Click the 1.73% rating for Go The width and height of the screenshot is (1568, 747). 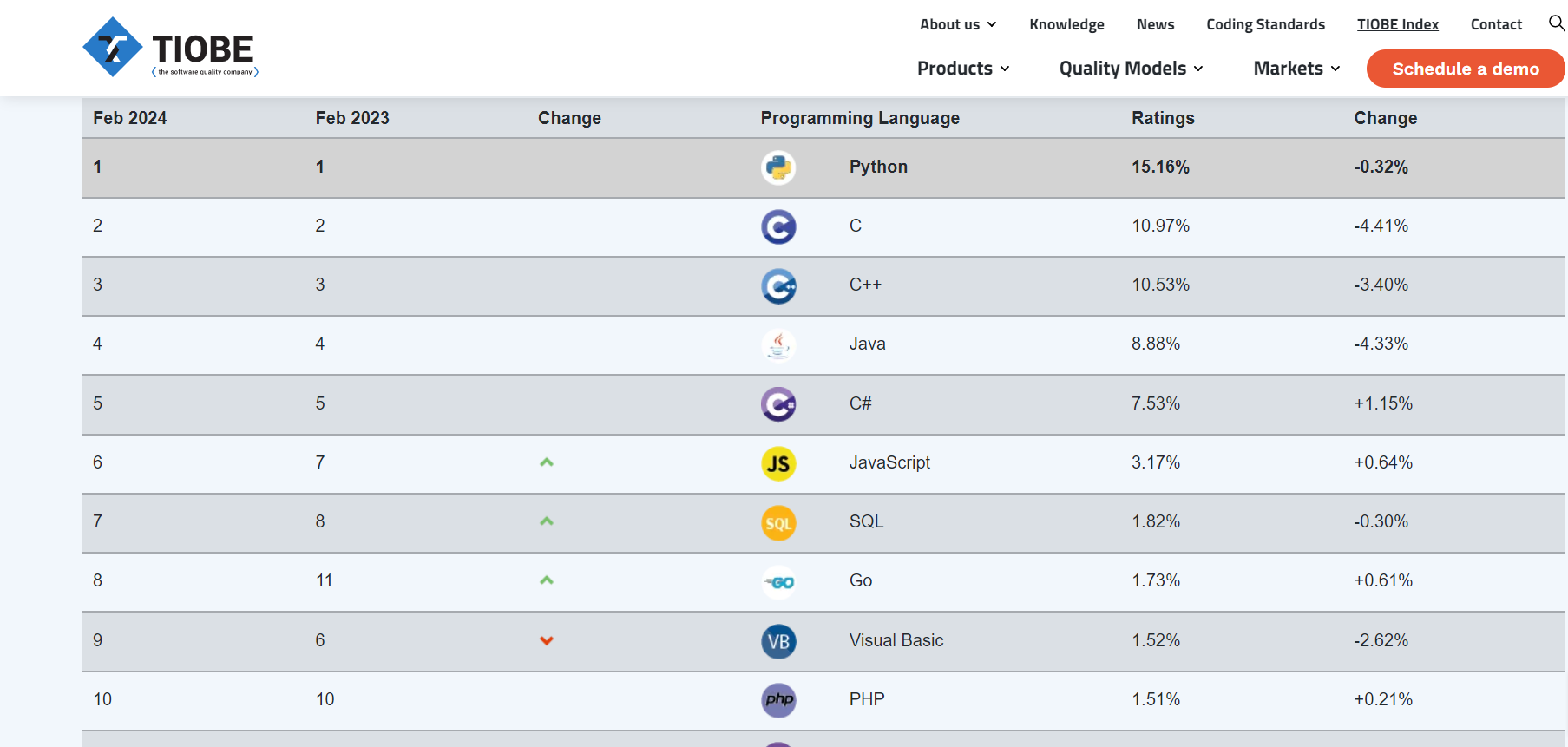pos(1156,580)
